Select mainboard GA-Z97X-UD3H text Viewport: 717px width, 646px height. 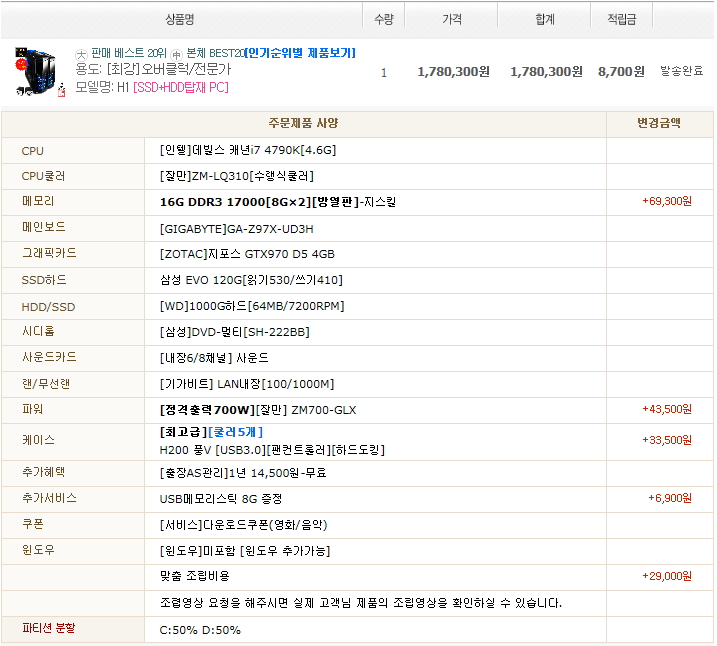coord(236,229)
